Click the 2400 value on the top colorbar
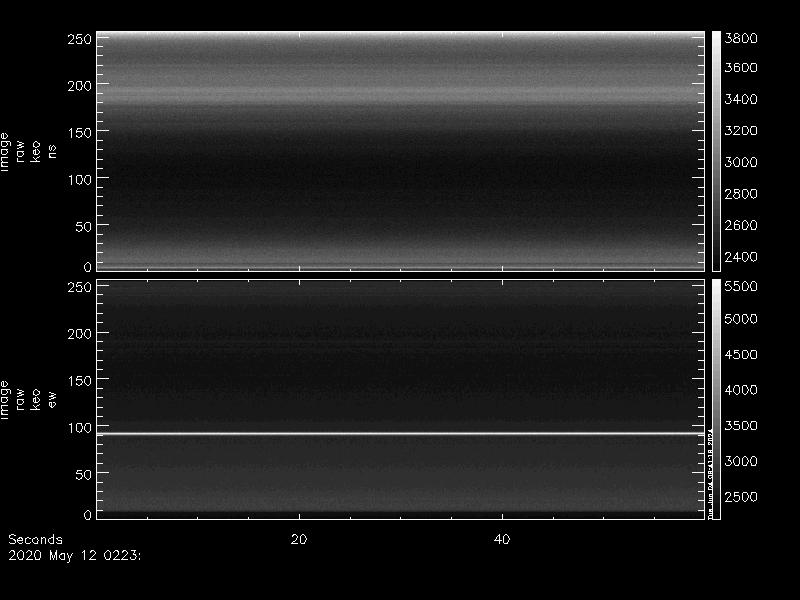The width and height of the screenshot is (800, 600). click(744, 257)
